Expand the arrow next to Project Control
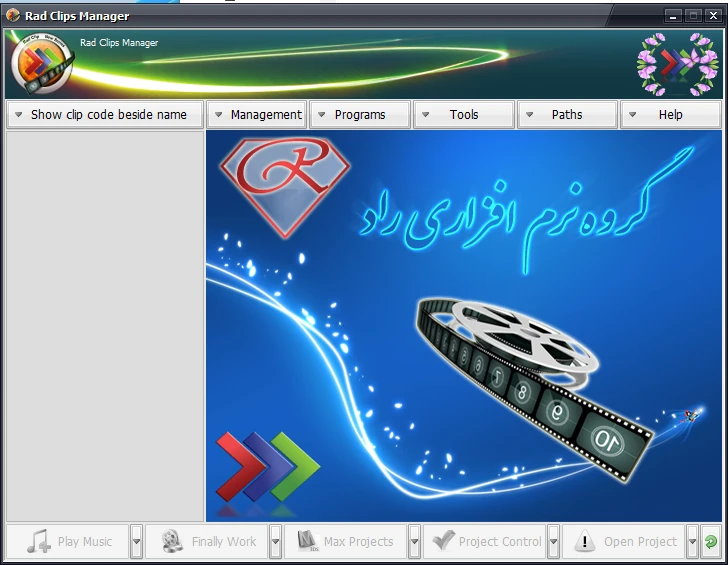The image size is (728, 565). pyautogui.click(x=553, y=542)
